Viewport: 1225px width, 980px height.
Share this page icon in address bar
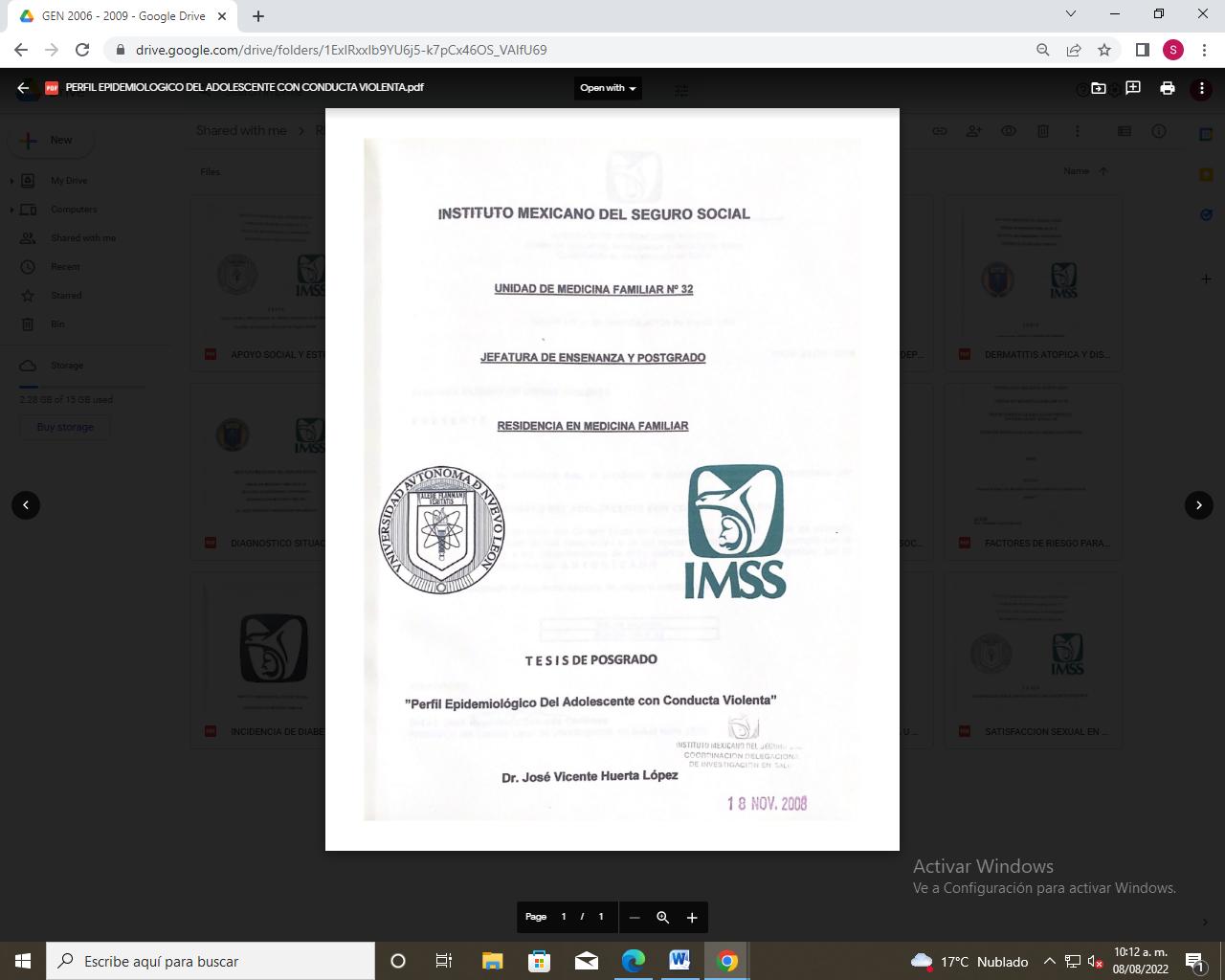point(1074,50)
